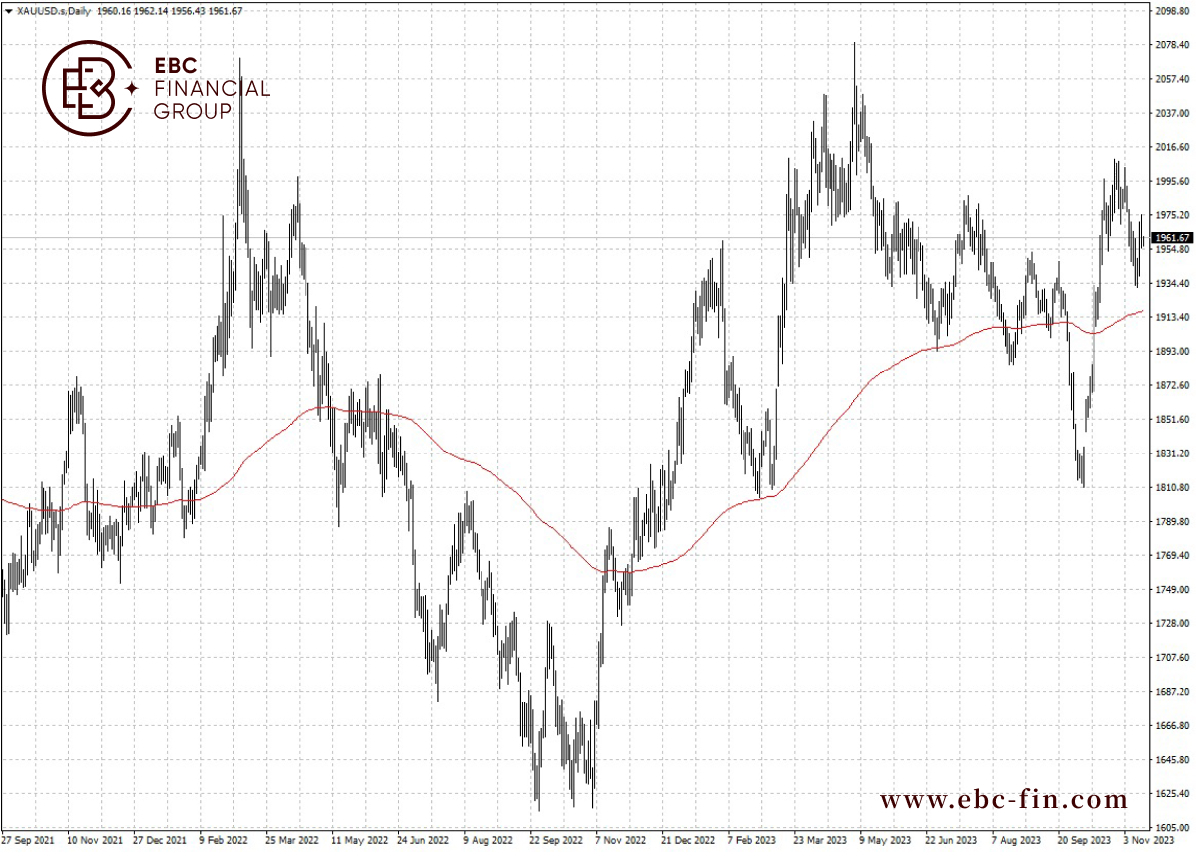Screen dimensions: 1196x862
Task: Select the 7 Feb 2023 date label
Action: pos(752,841)
